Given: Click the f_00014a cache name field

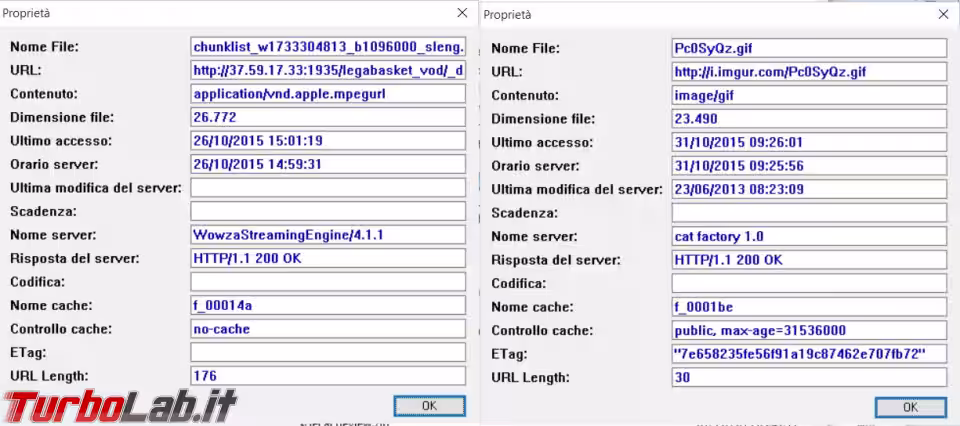Looking at the screenshot, I should (328, 305).
